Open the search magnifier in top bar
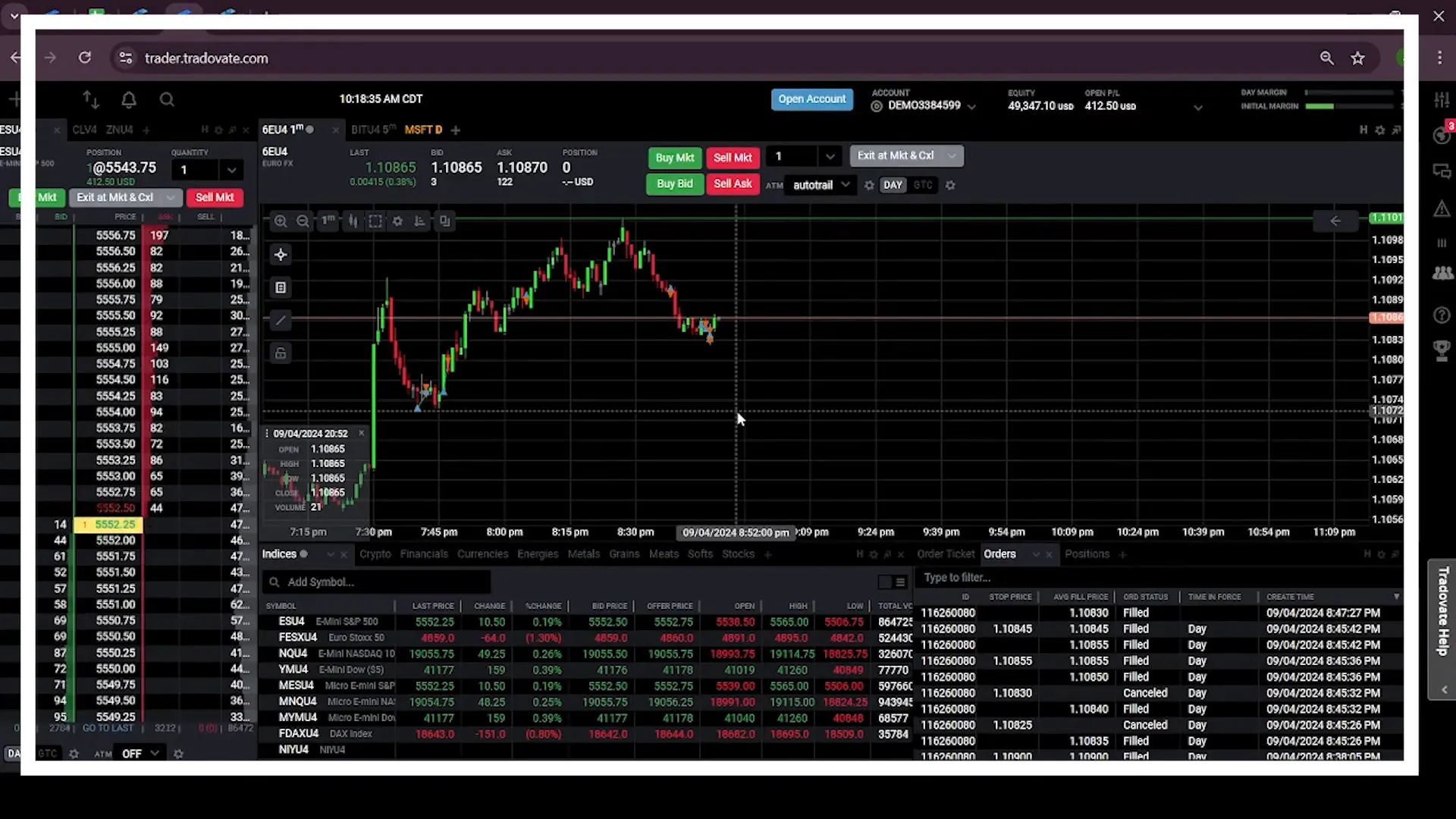The height and width of the screenshot is (819, 1456). pyautogui.click(x=167, y=99)
